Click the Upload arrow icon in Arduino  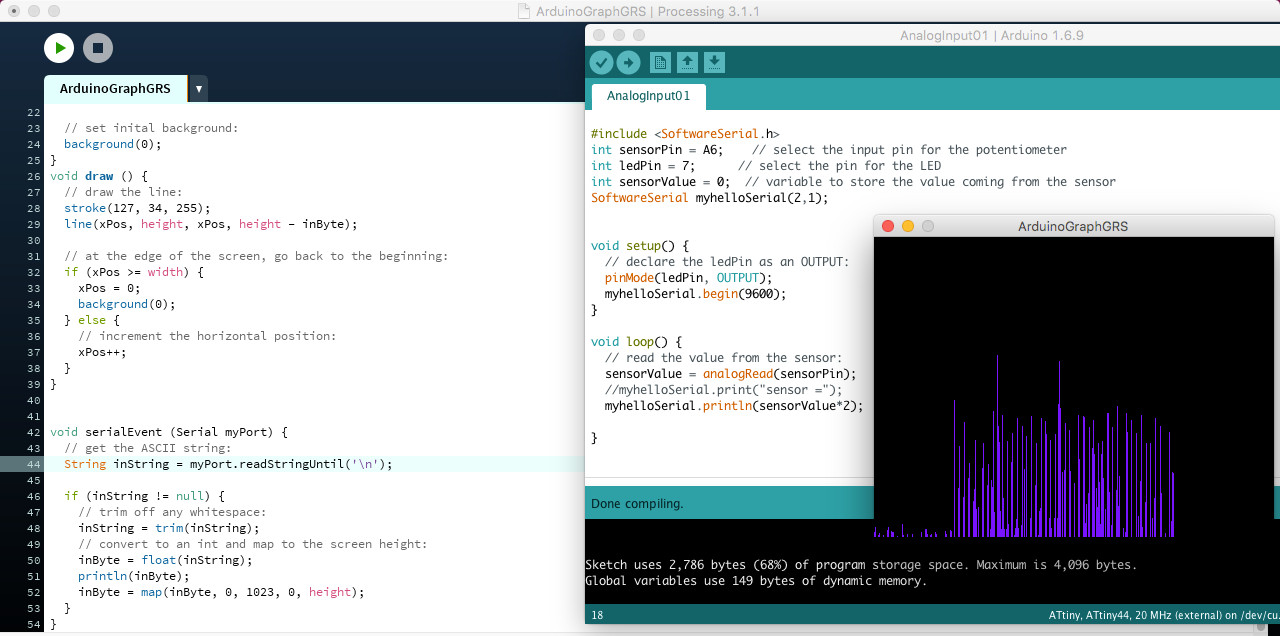point(628,63)
